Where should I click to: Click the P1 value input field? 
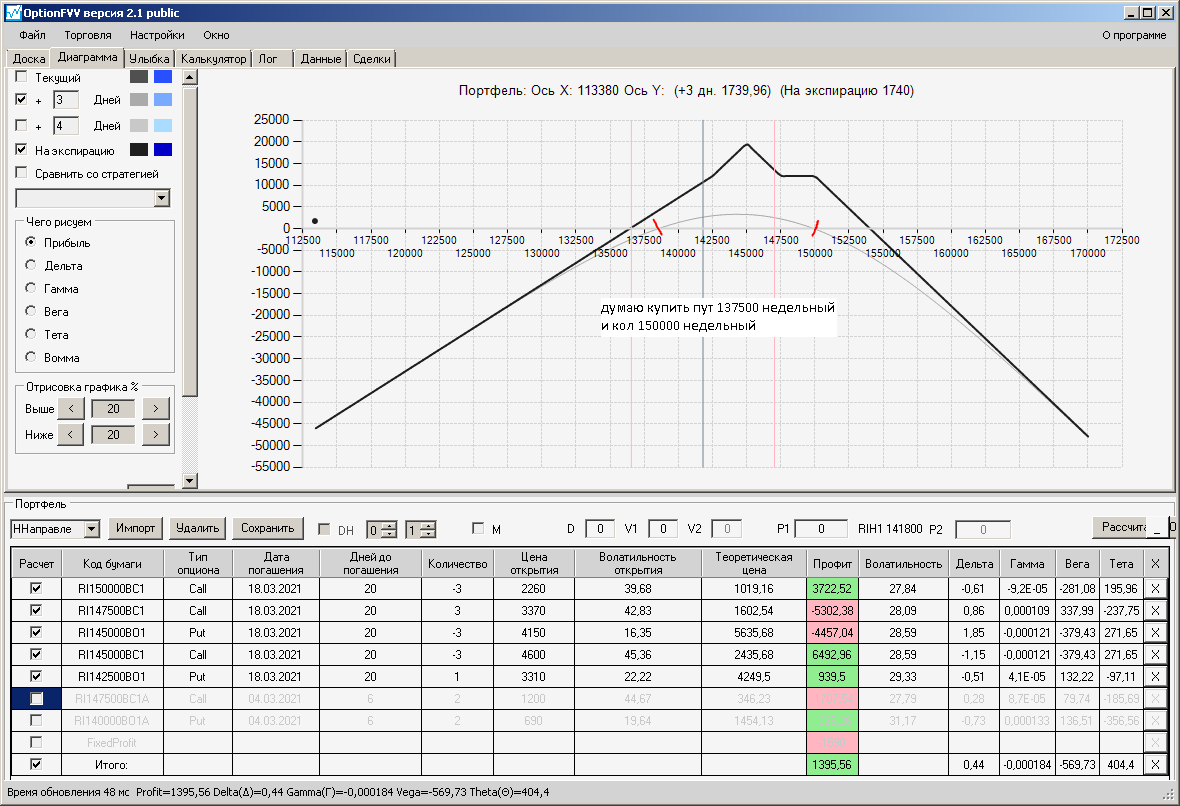click(x=822, y=529)
